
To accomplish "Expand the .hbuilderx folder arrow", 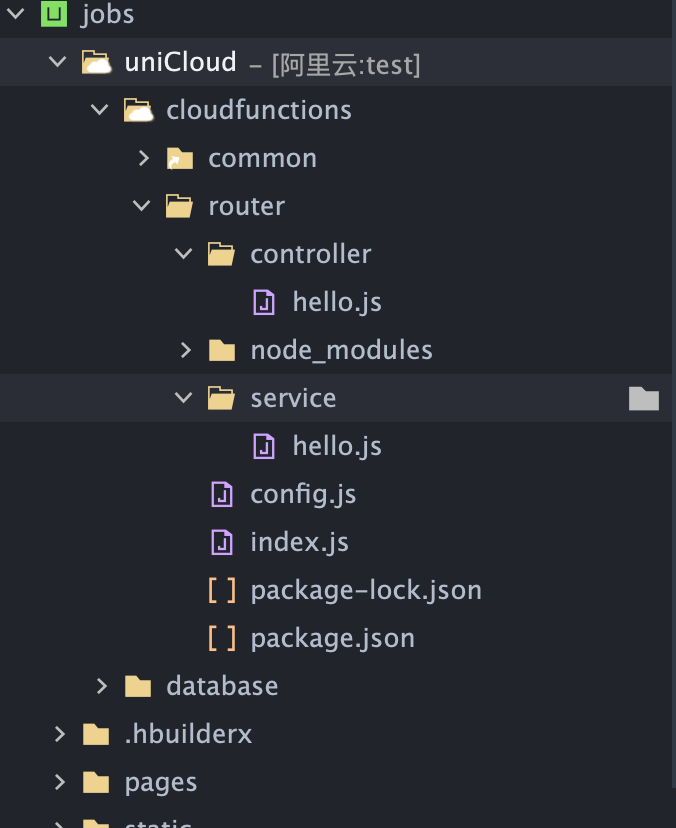I will (59, 734).
